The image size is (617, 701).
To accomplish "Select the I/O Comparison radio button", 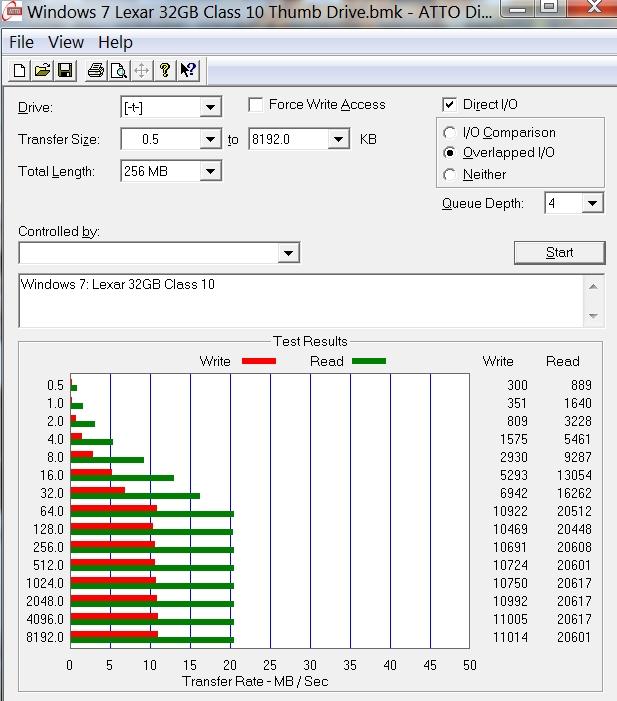I will pyautogui.click(x=449, y=133).
